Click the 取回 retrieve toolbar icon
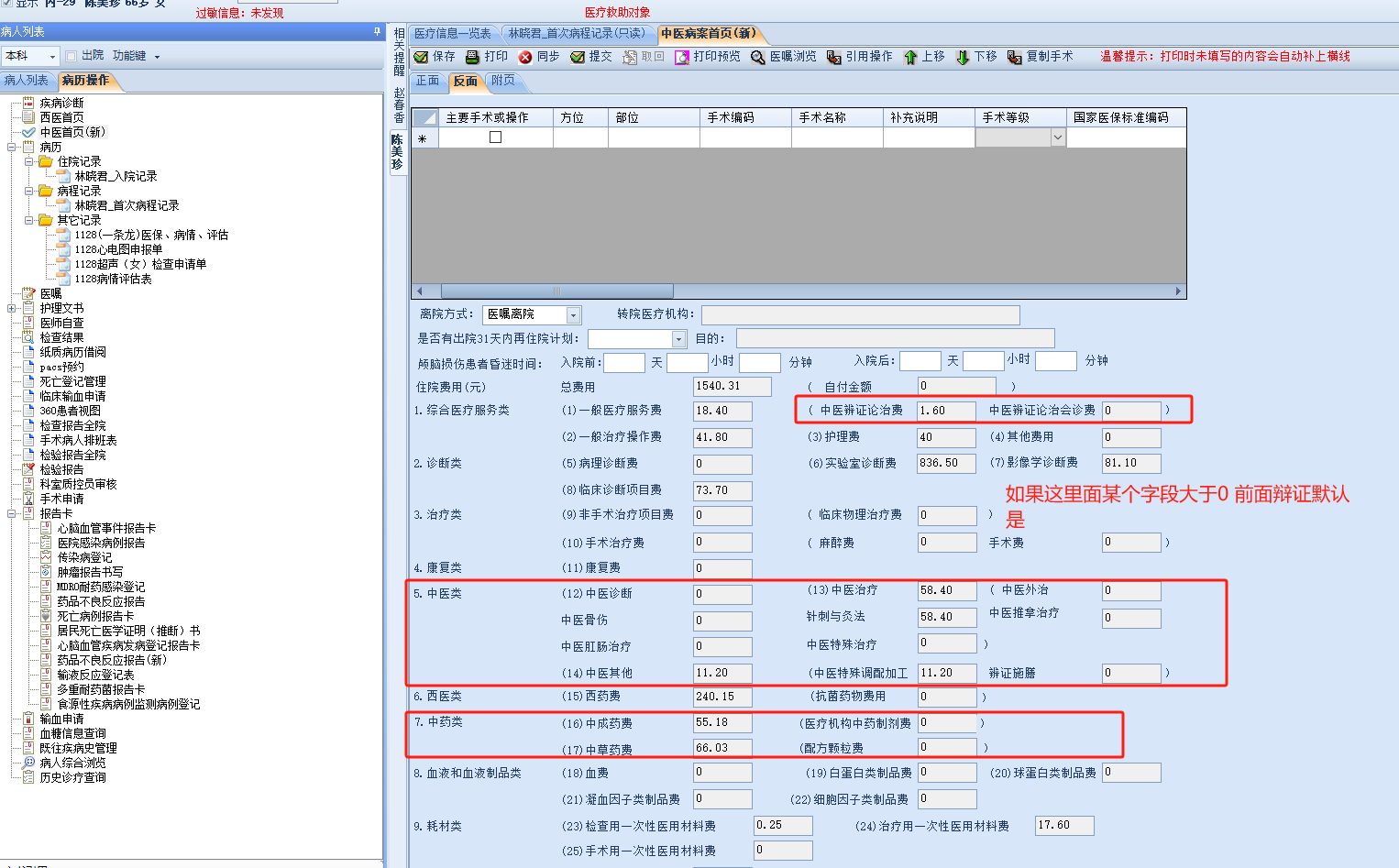 coord(630,57)
